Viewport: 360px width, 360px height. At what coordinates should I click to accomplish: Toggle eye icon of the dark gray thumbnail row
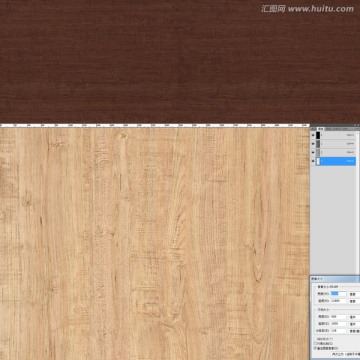pyautogui.click(x=313, y=144)
